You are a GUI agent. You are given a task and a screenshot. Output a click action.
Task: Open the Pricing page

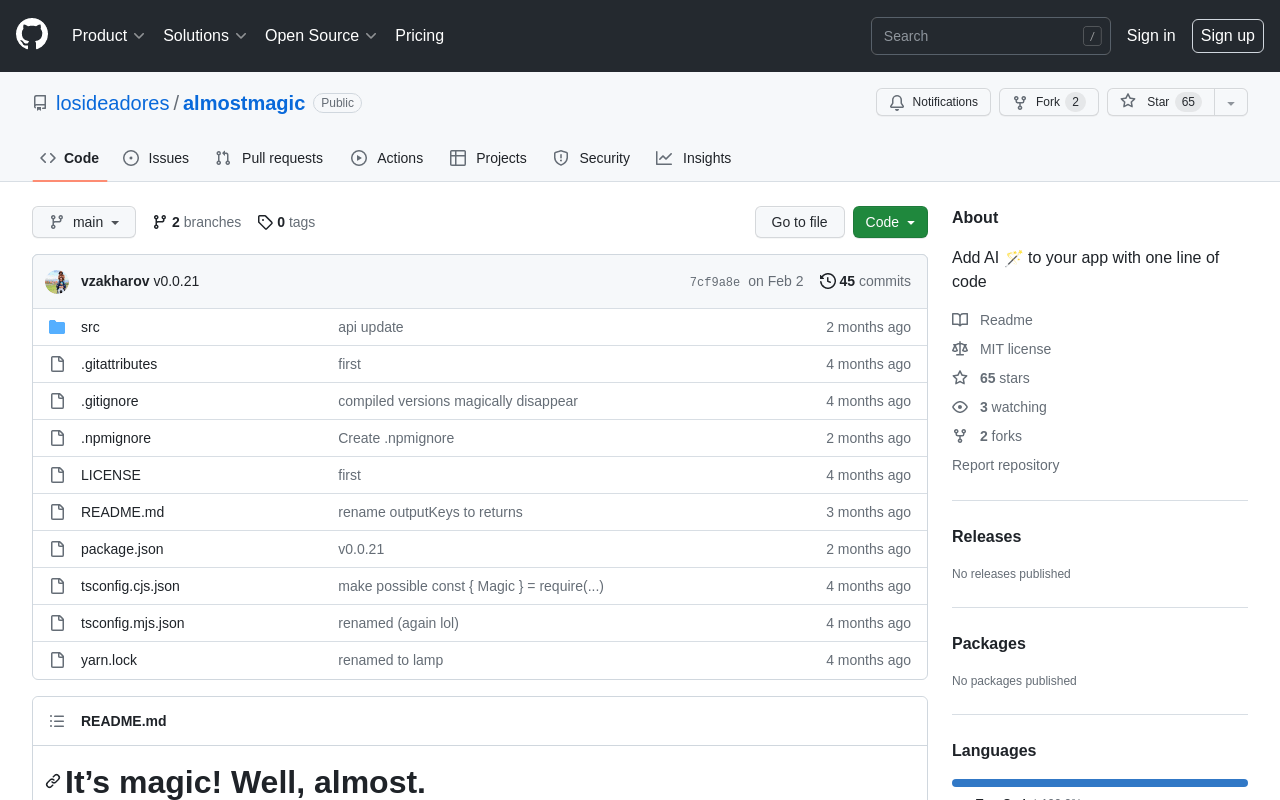[x=419, y=36]
